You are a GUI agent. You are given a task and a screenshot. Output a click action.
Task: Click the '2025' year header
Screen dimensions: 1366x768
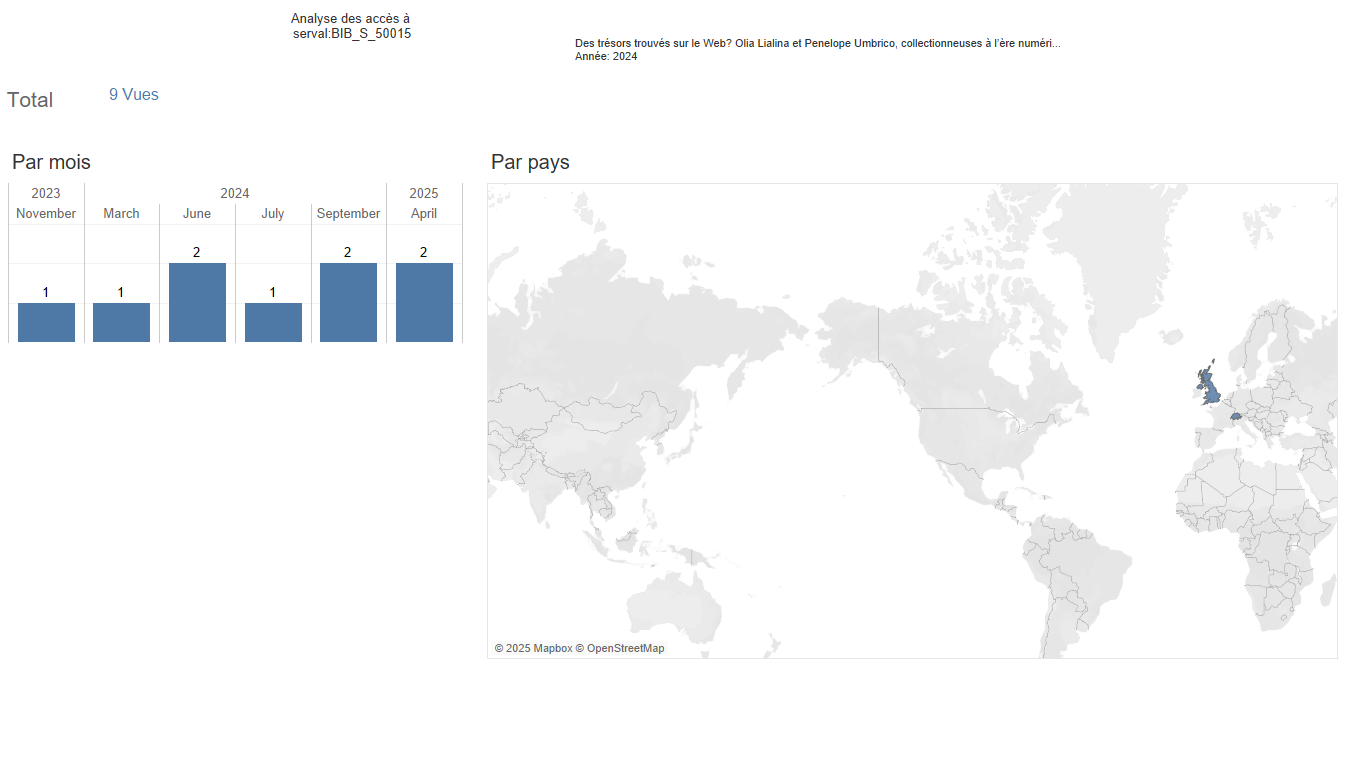(424, 193)
